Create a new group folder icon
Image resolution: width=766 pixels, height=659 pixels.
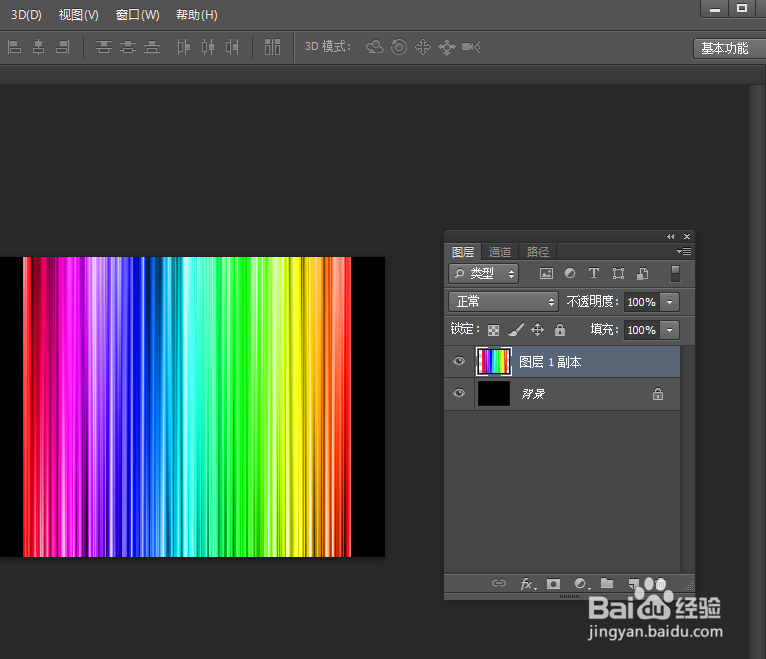[607, 583]
